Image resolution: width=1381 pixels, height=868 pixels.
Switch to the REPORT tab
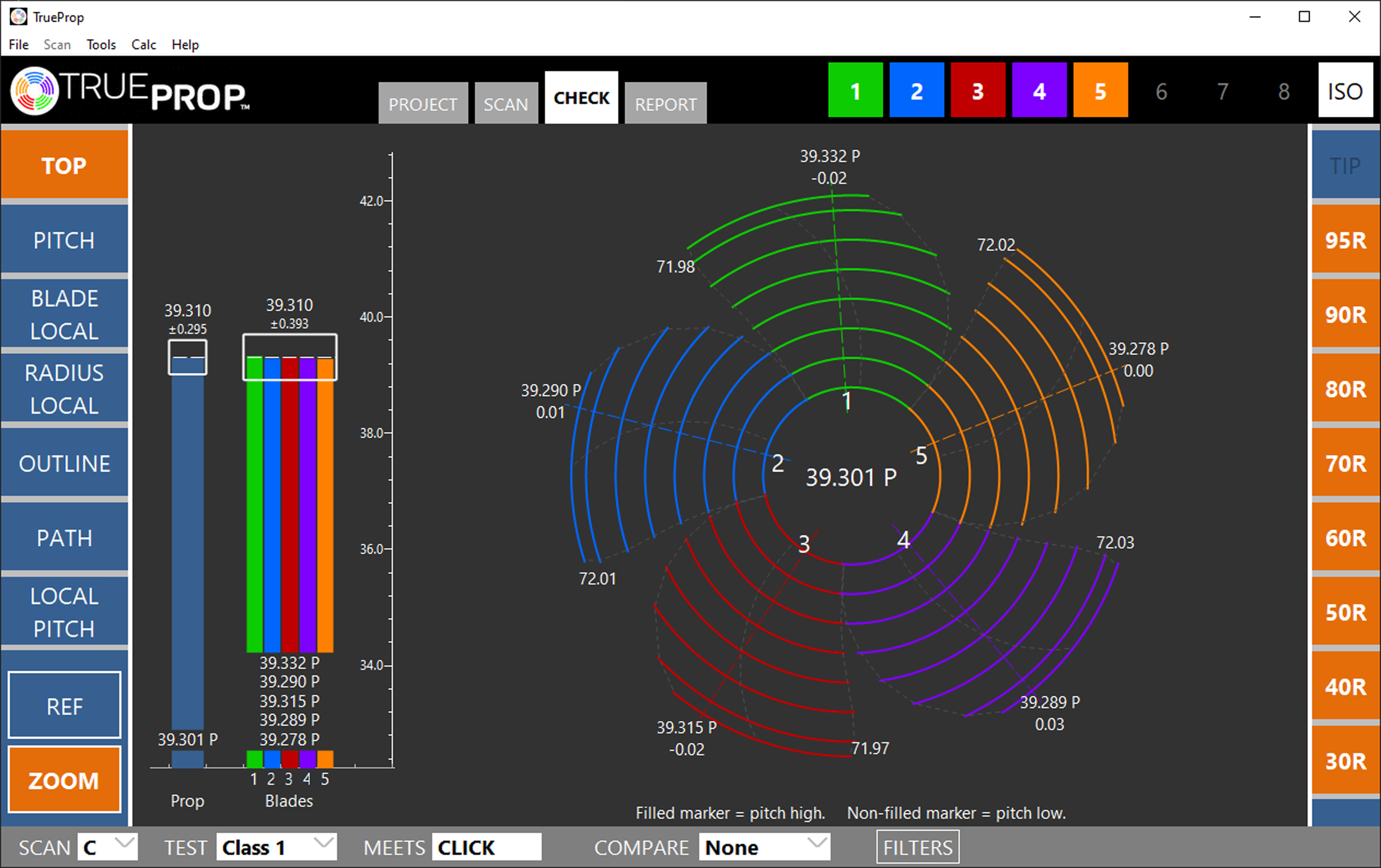pos(665,104)
